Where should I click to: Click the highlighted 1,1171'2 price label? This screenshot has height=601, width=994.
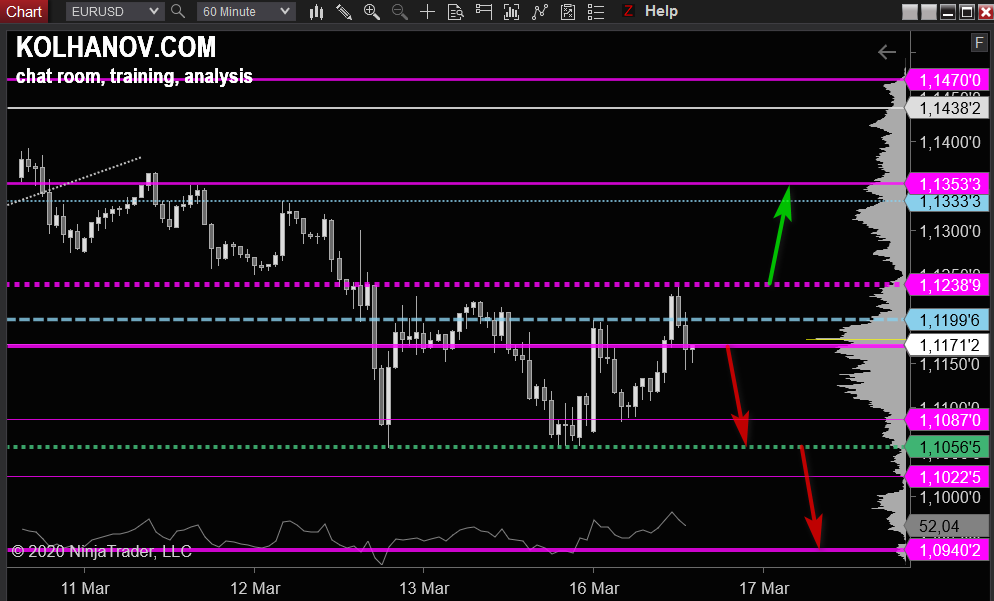[948, 344]
